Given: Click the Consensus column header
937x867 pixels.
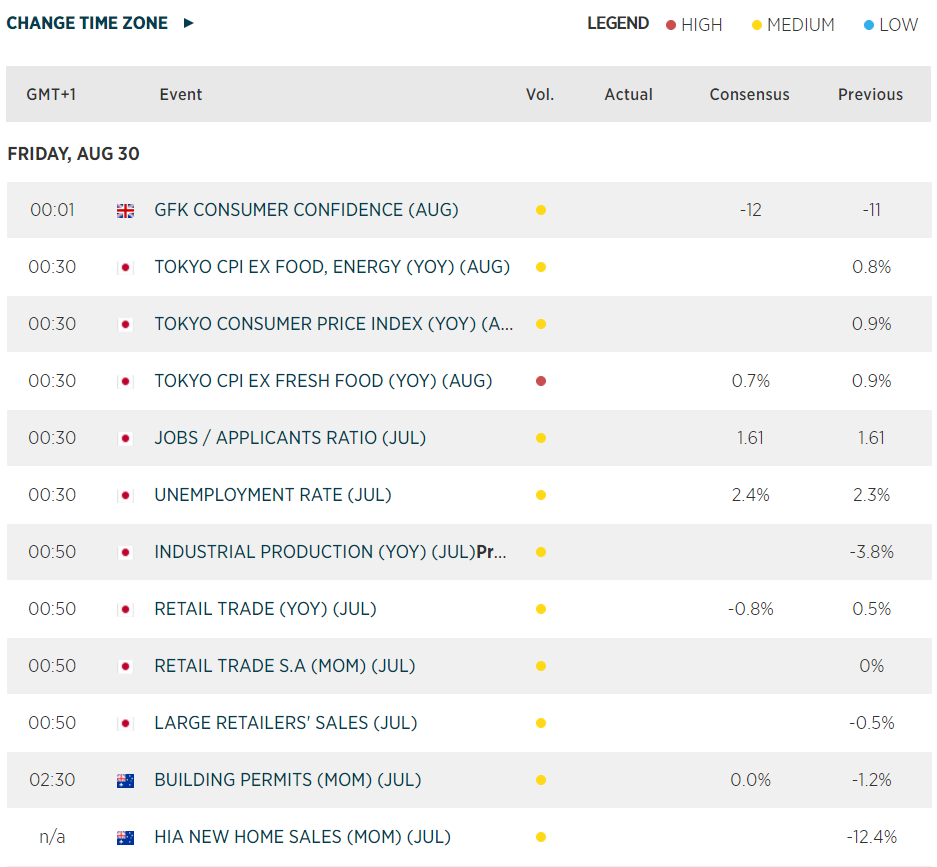Looking at the screenshot, I should (x=749, y=94).
